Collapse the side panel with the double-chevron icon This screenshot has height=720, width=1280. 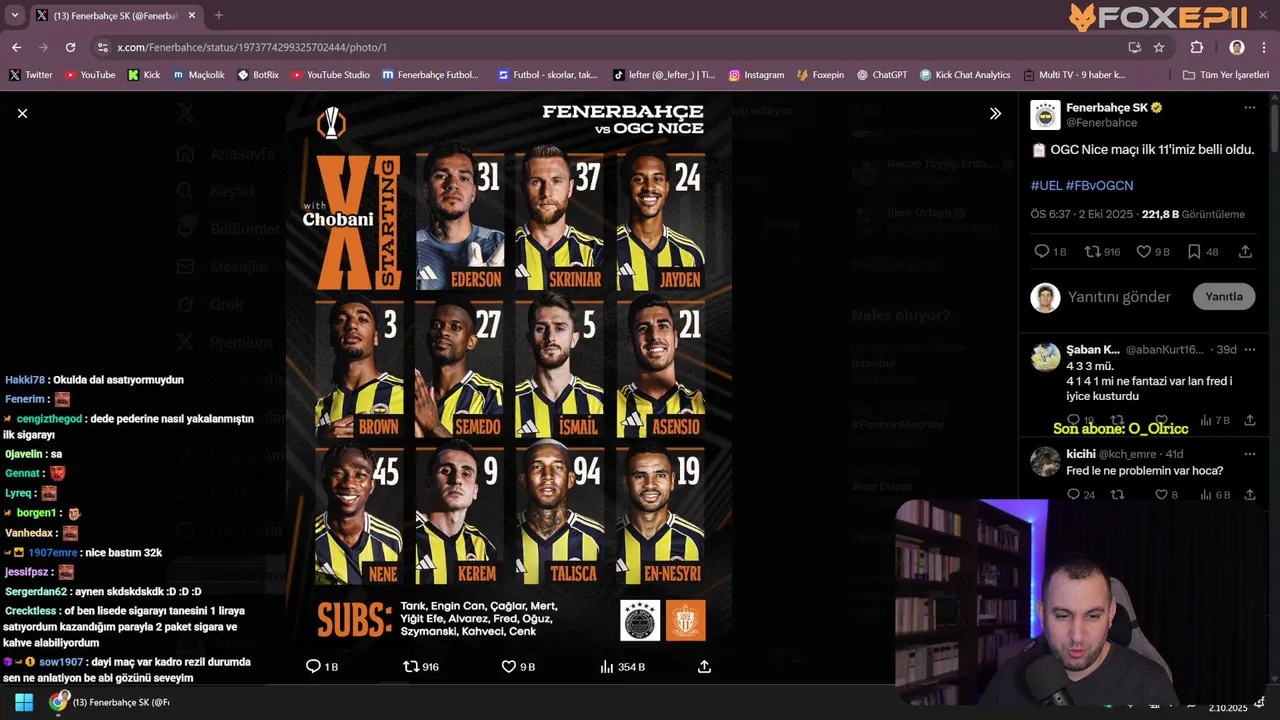995,114
